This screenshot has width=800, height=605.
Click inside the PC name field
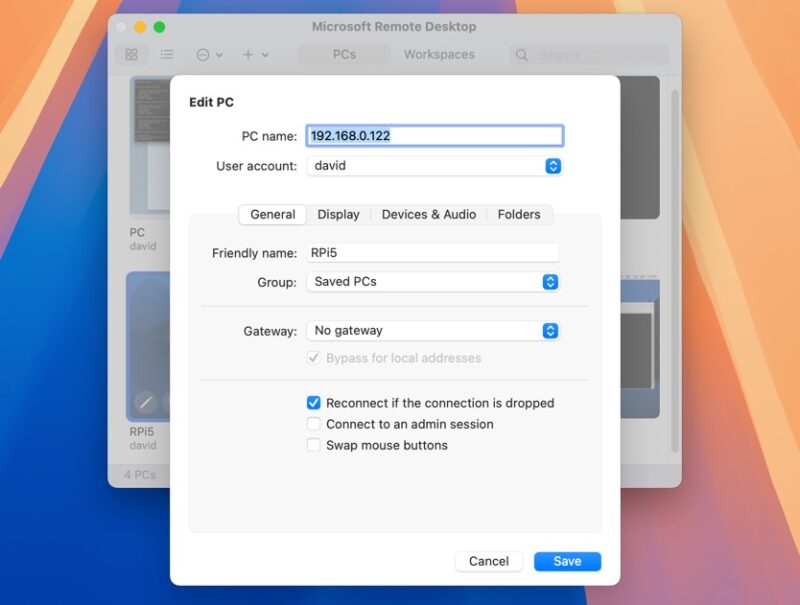coord(433,135)
